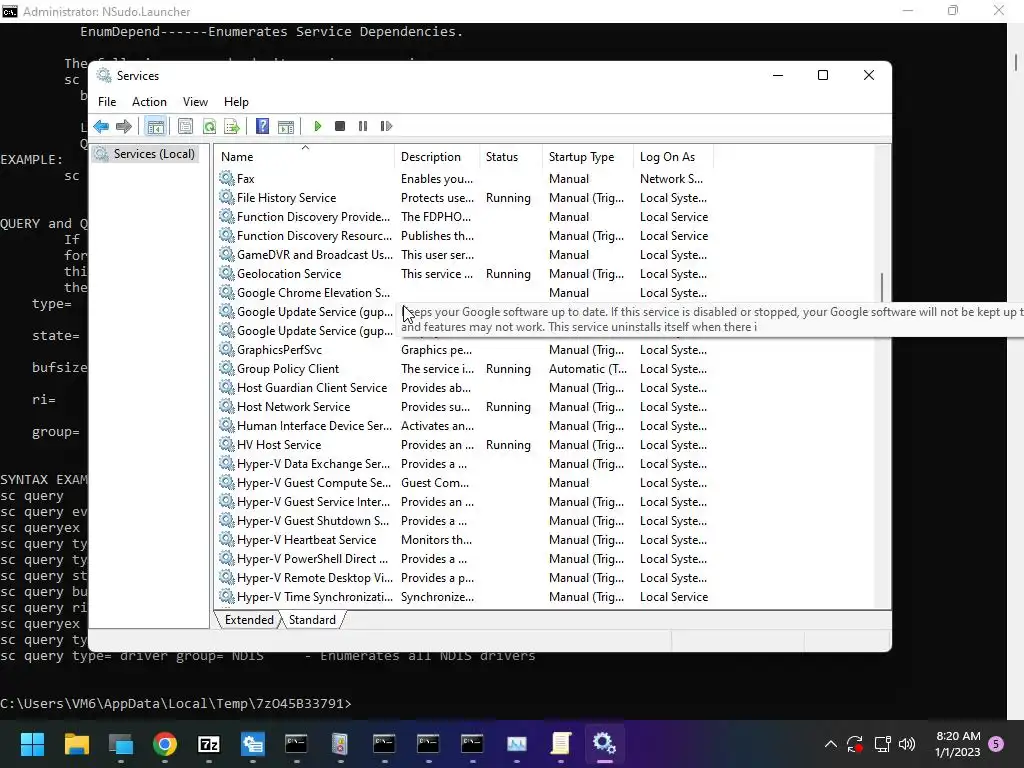This screenshot has height=768, width=1024.
Task: Select Google Chrome Elevation Service row
Action: coord(465,293)
